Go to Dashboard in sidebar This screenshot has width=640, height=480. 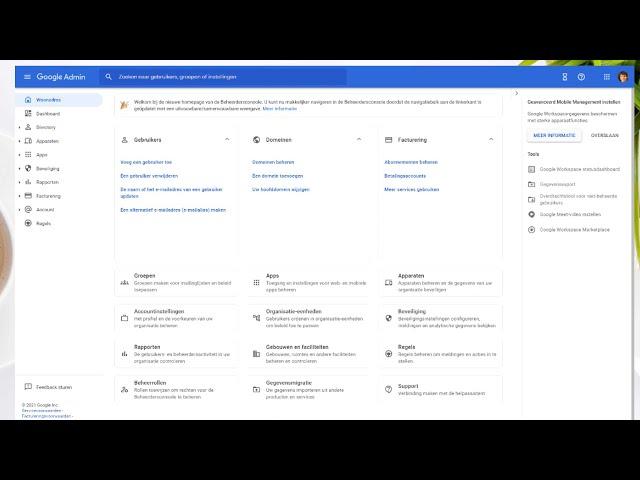click(48, 113)
